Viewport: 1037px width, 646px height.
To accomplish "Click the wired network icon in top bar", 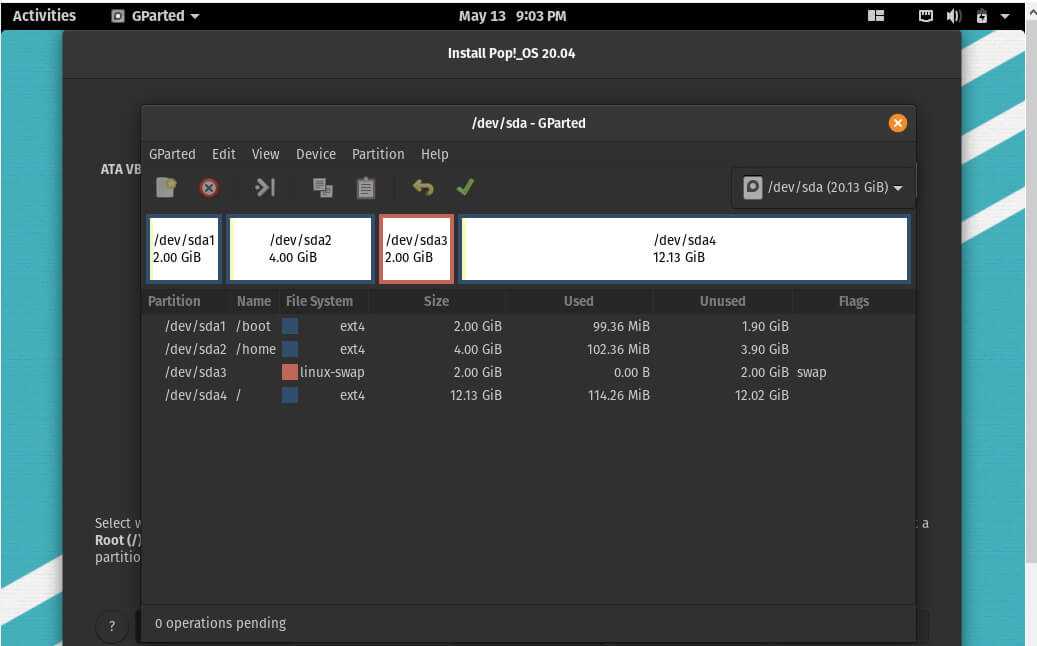I will tap(926, 16).
